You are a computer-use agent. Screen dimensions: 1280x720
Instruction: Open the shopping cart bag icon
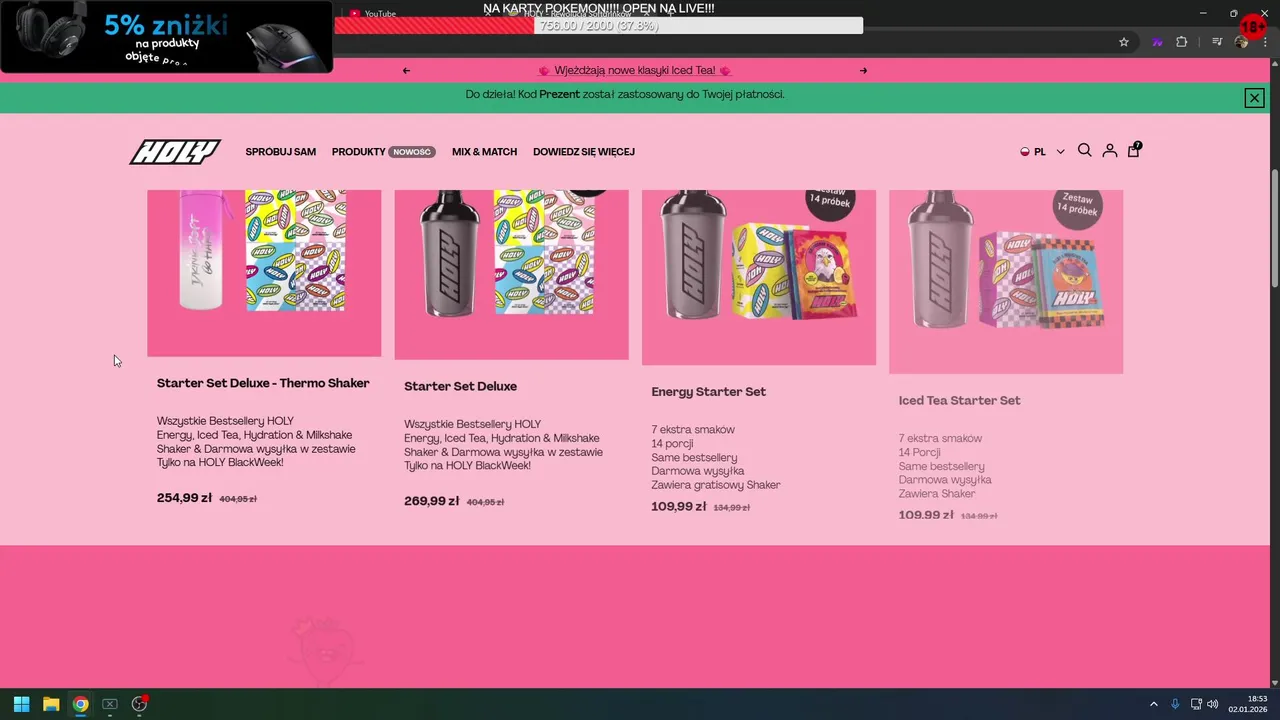tap(1134, 150)
